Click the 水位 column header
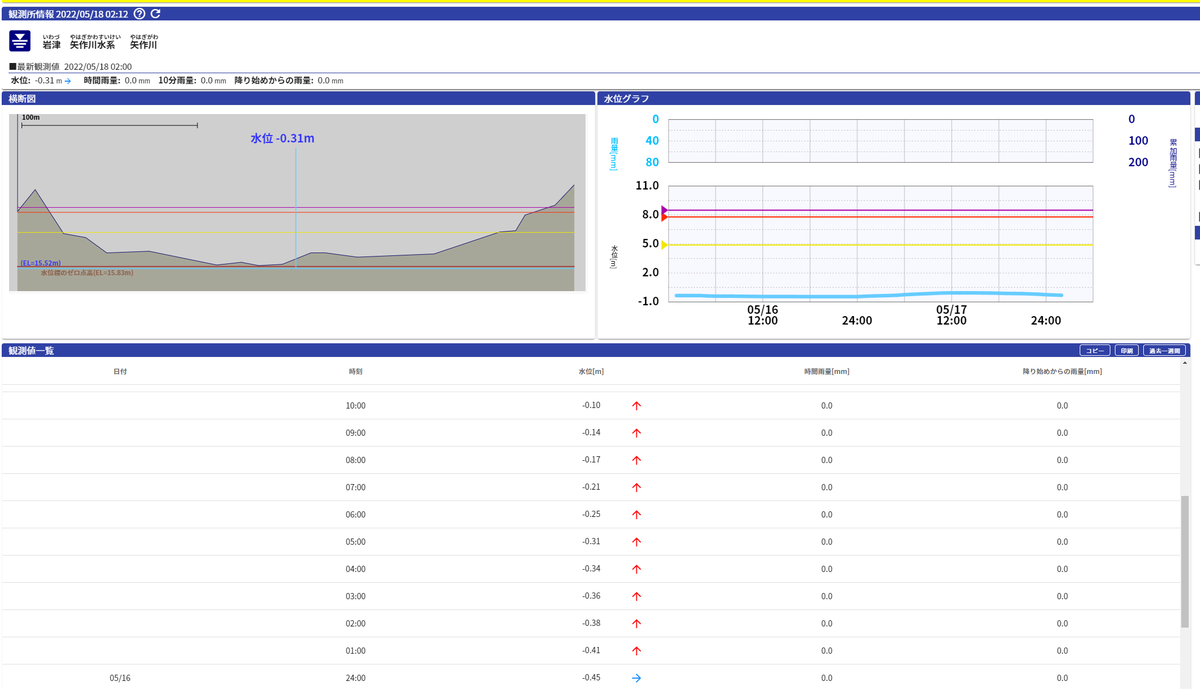The width and height of the screenshot is (1200, 694). pos(591,371)
